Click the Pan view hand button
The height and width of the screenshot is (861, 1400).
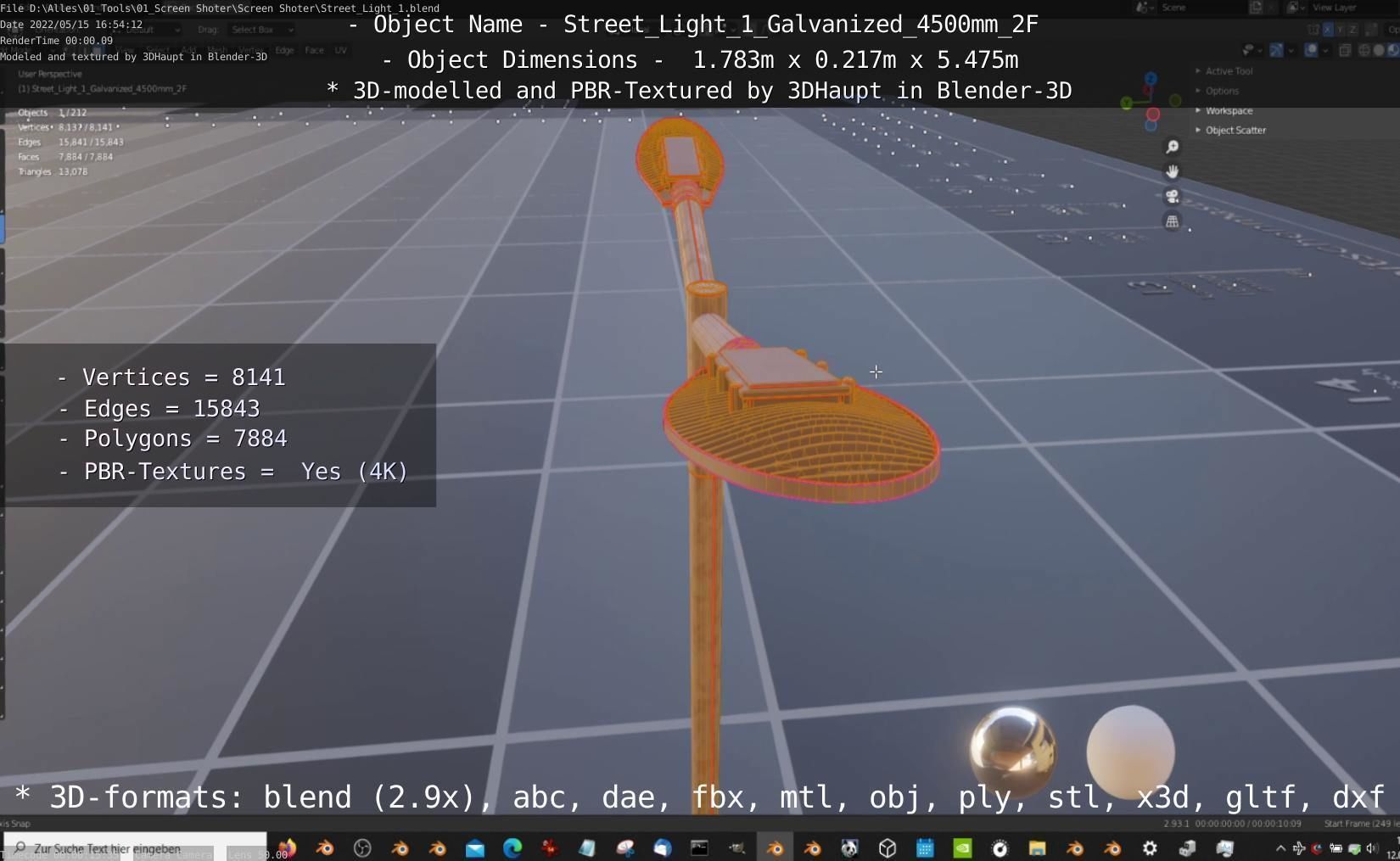[1172, 171]
